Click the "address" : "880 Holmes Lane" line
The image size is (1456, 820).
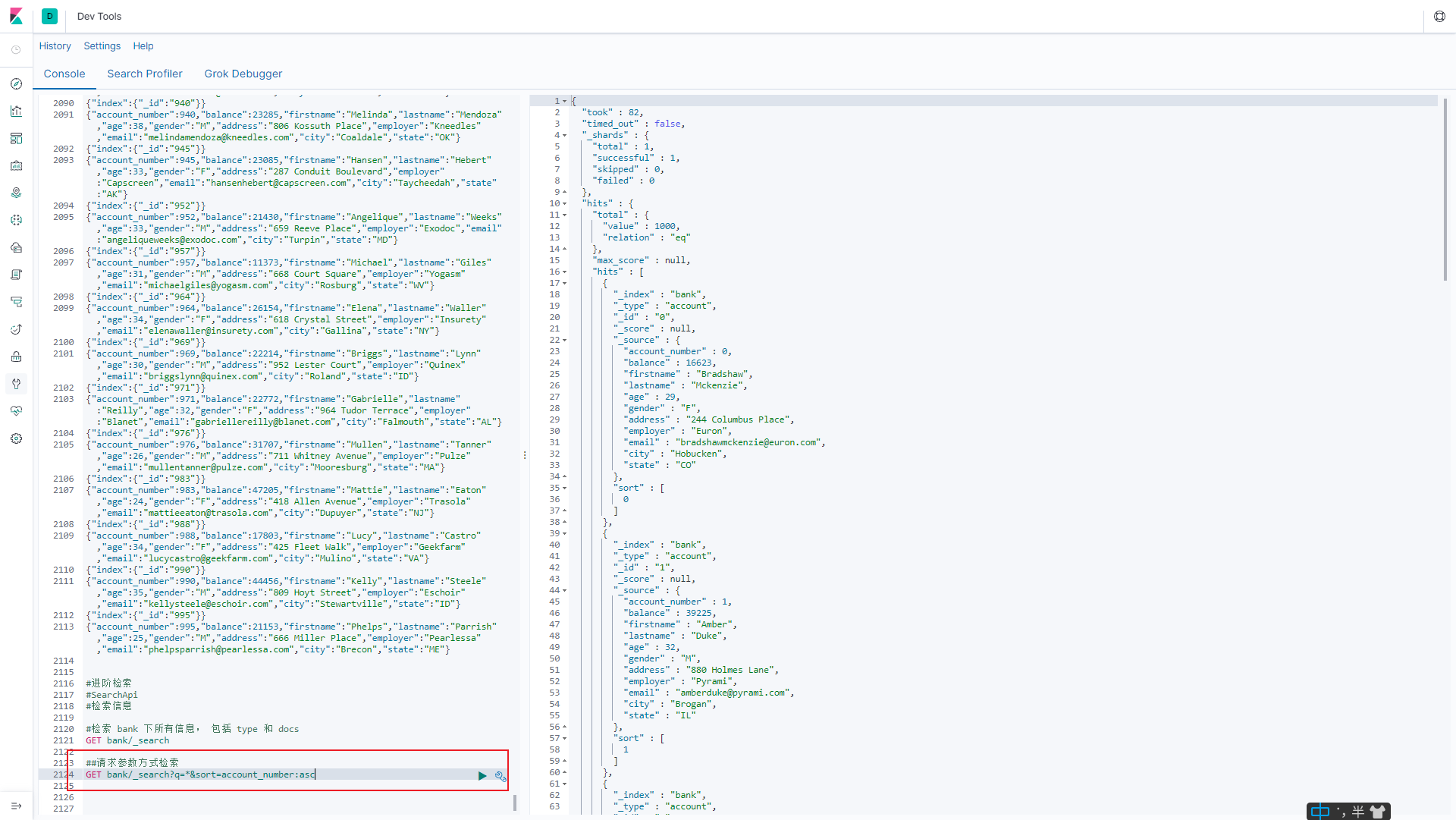[701, 670]
